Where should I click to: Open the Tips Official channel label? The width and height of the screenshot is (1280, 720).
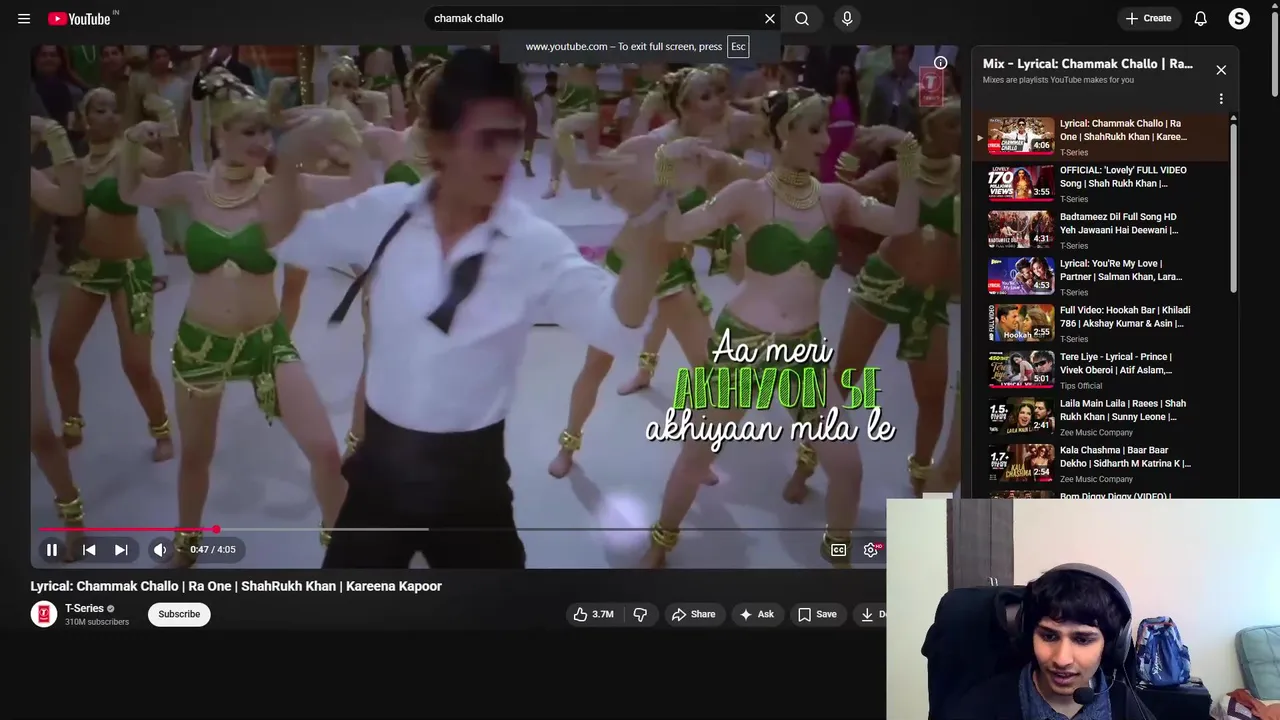coord(1081,386)
